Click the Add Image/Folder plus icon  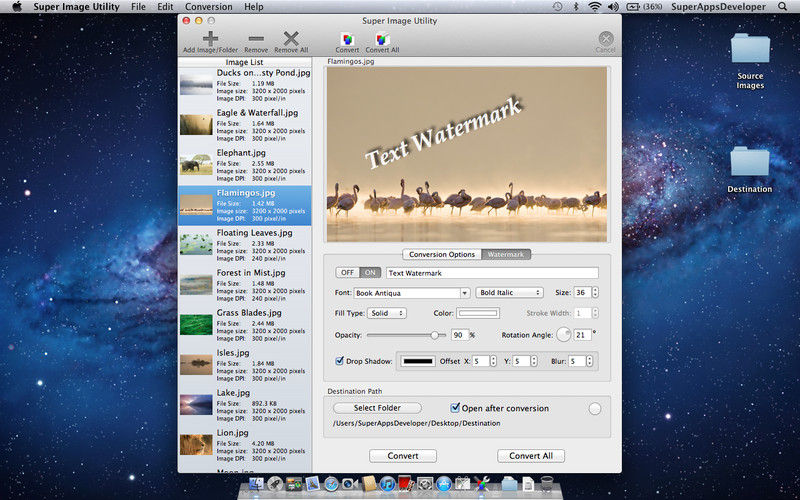[x=210, y=39]
